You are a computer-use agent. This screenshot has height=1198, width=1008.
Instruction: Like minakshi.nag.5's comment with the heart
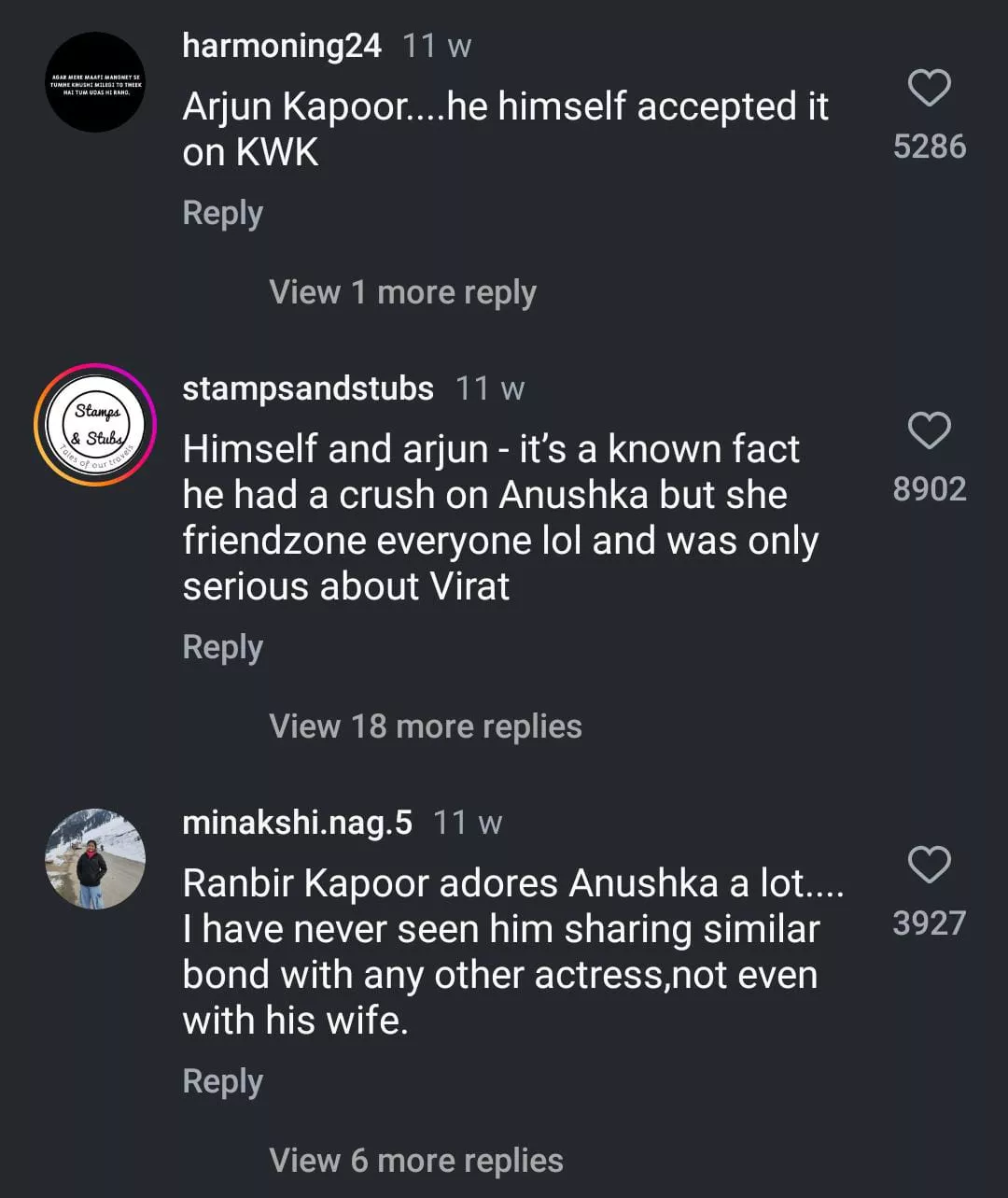[x=929, y=866]
